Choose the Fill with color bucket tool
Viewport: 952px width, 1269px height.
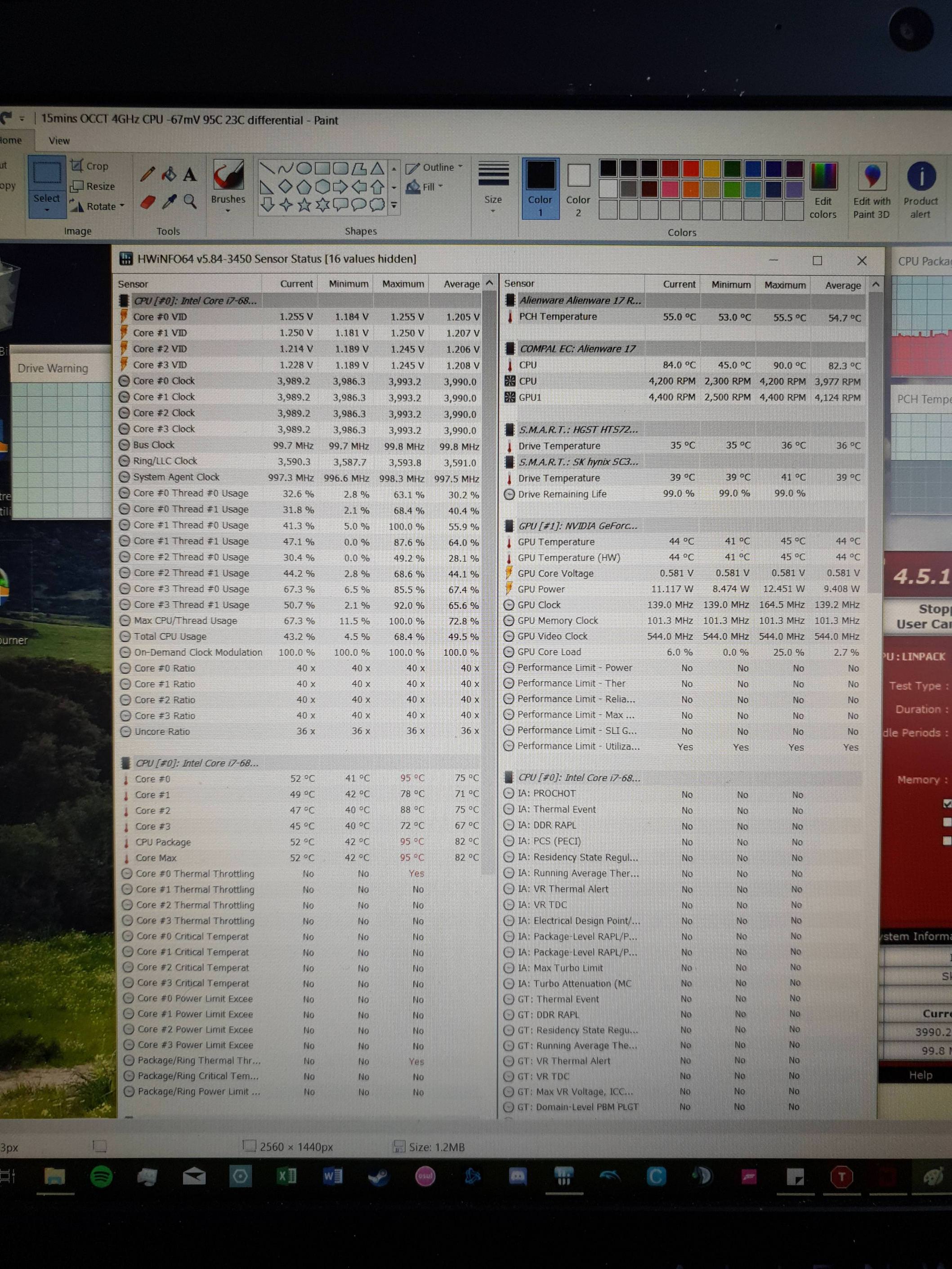click(x=169, y=174)
